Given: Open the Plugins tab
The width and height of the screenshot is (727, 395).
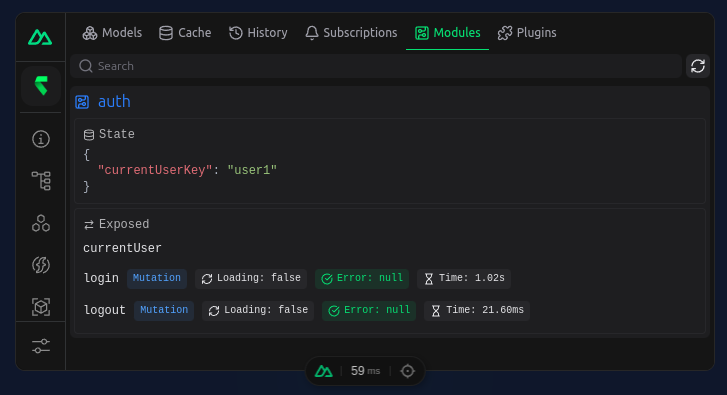Looking at the screenshot, I should pyautogui.click(x=527, y=33).
